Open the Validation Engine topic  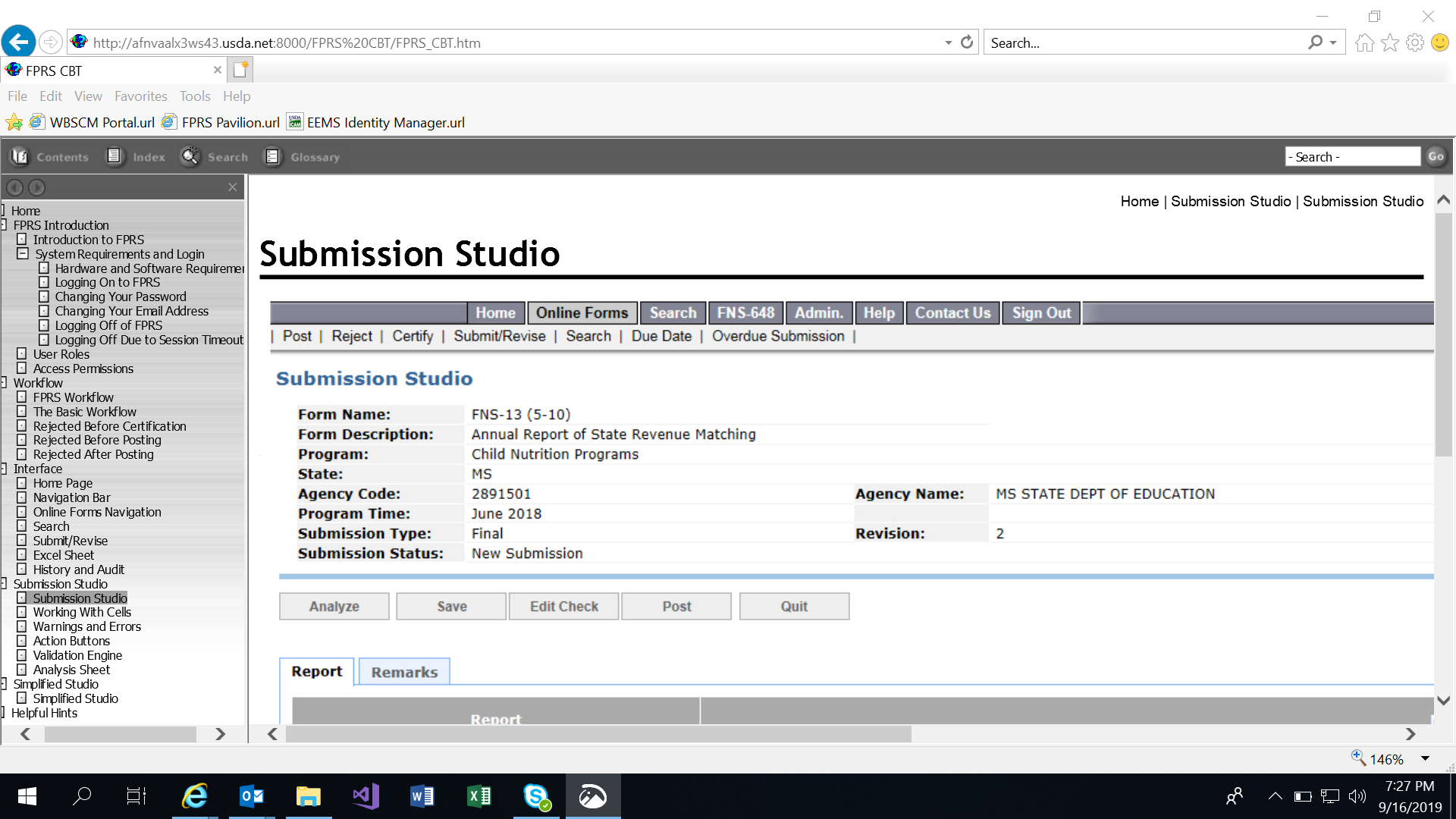tap(77, 655)
